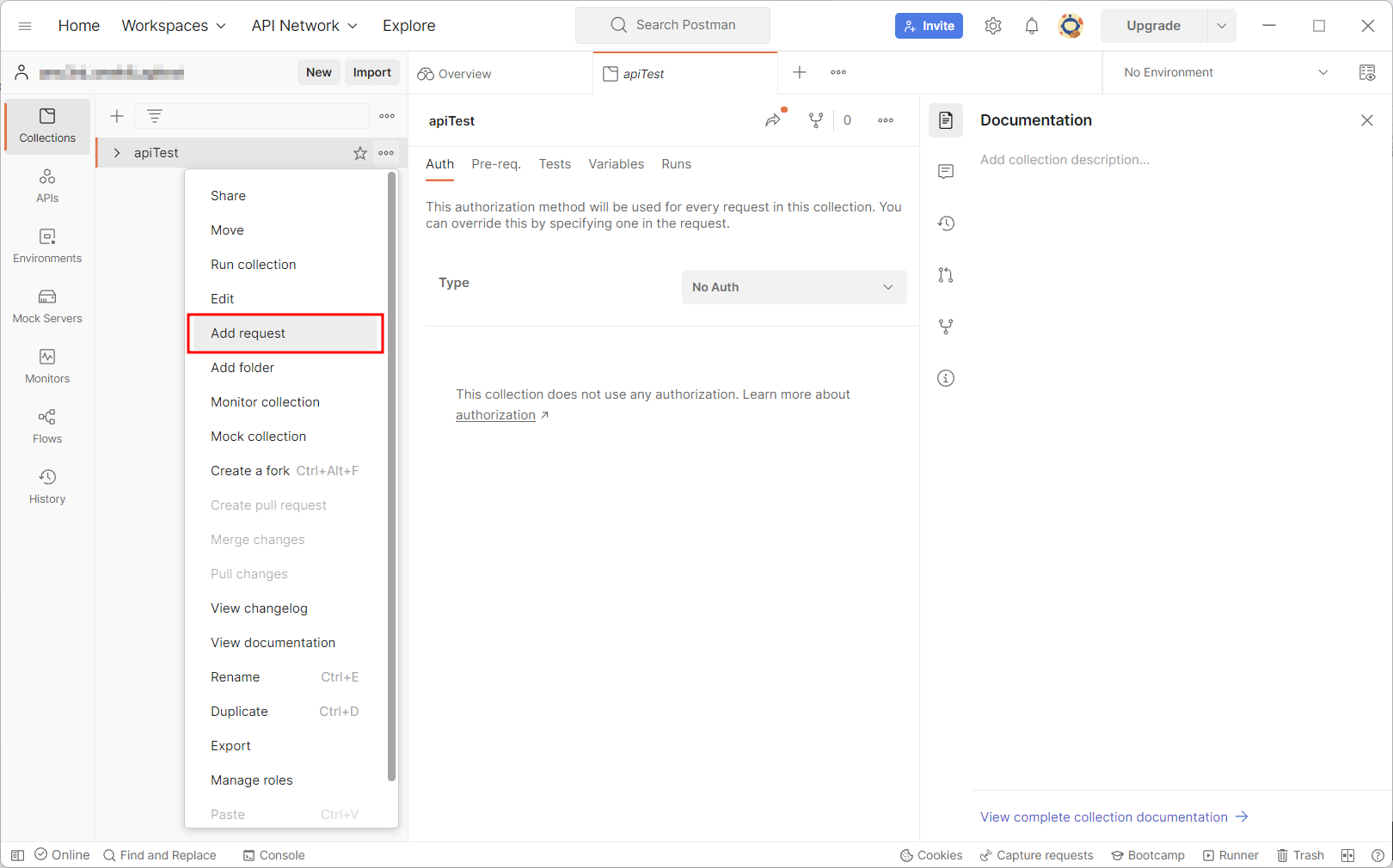Switch to the Pre-req. tab

point(496,164)
